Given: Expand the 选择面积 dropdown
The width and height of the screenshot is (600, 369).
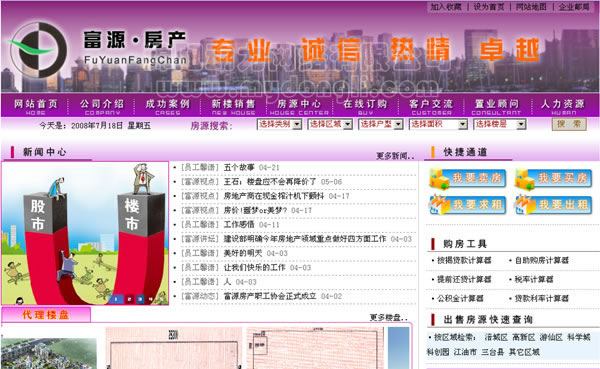Looking at the screenshot, I should point(438,124).
